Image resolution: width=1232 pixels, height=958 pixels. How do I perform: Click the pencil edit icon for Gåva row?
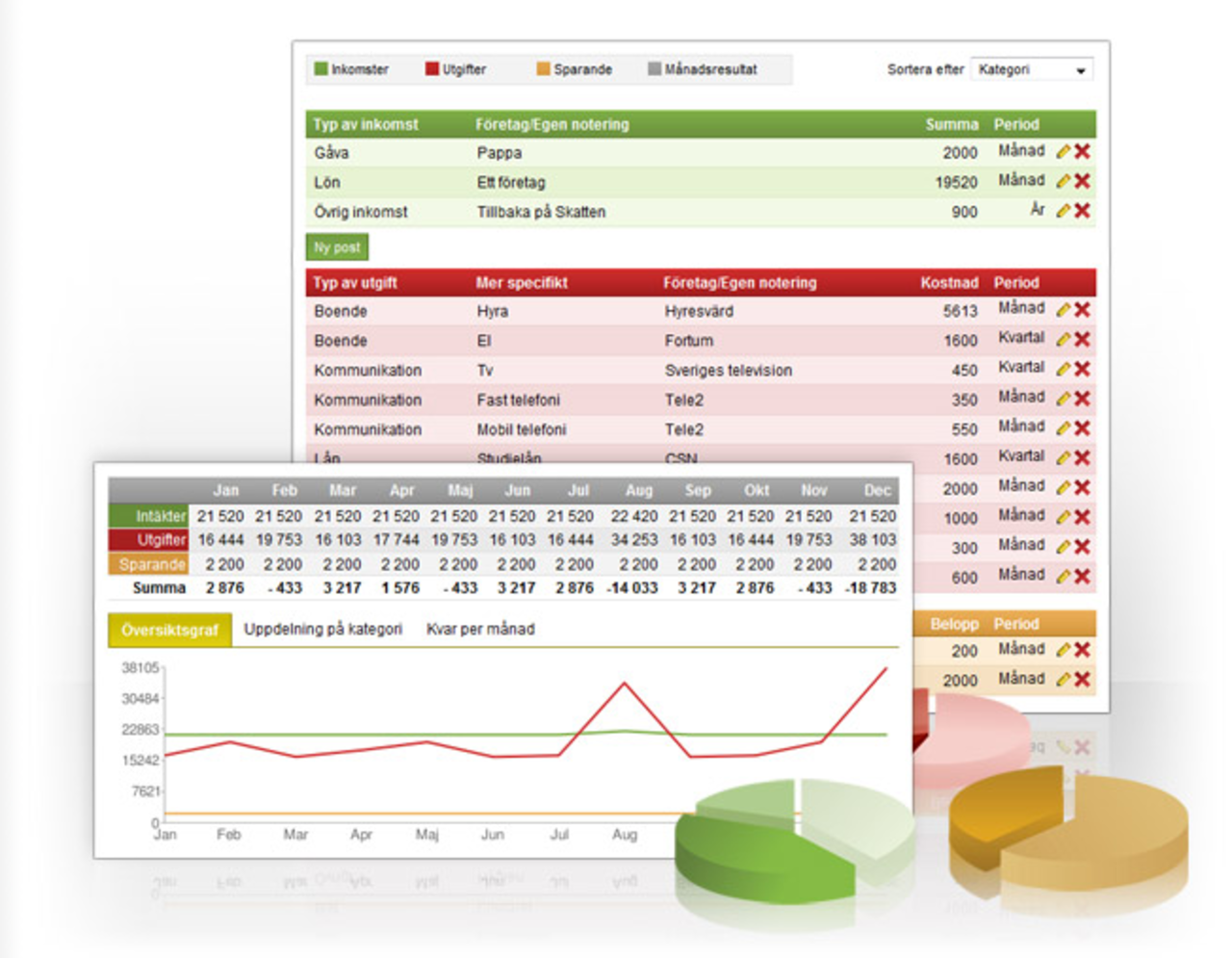[x=1063, y=152]
